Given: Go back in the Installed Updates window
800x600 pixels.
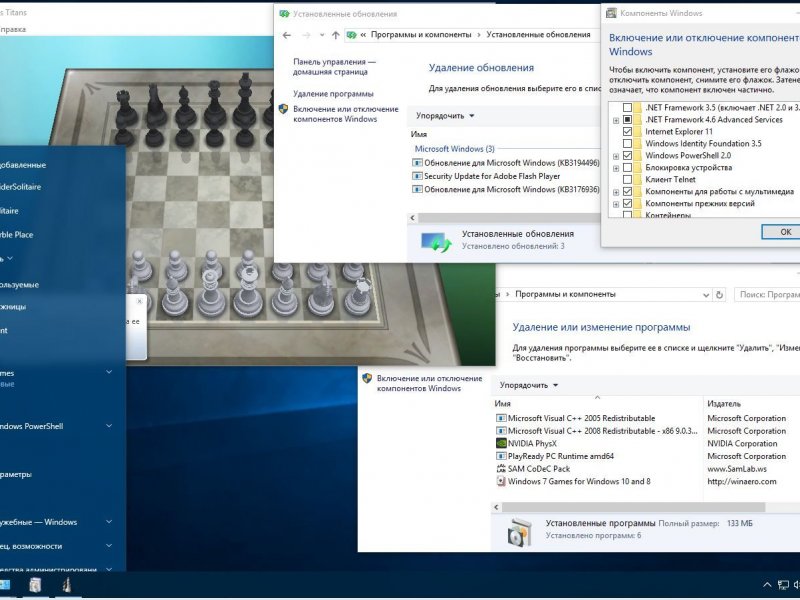Looking at the screenshot, I should (287, 35).
